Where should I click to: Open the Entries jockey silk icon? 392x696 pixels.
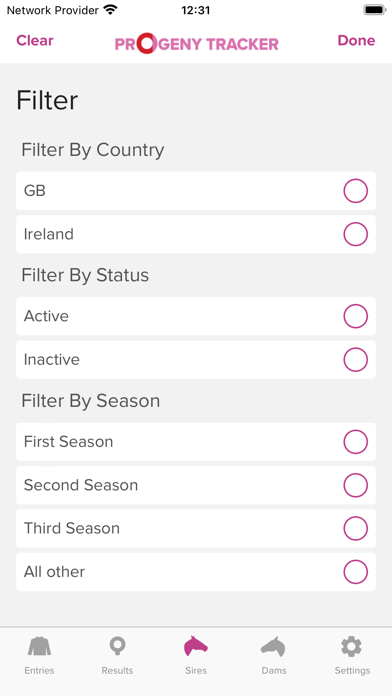pos(40,646)
